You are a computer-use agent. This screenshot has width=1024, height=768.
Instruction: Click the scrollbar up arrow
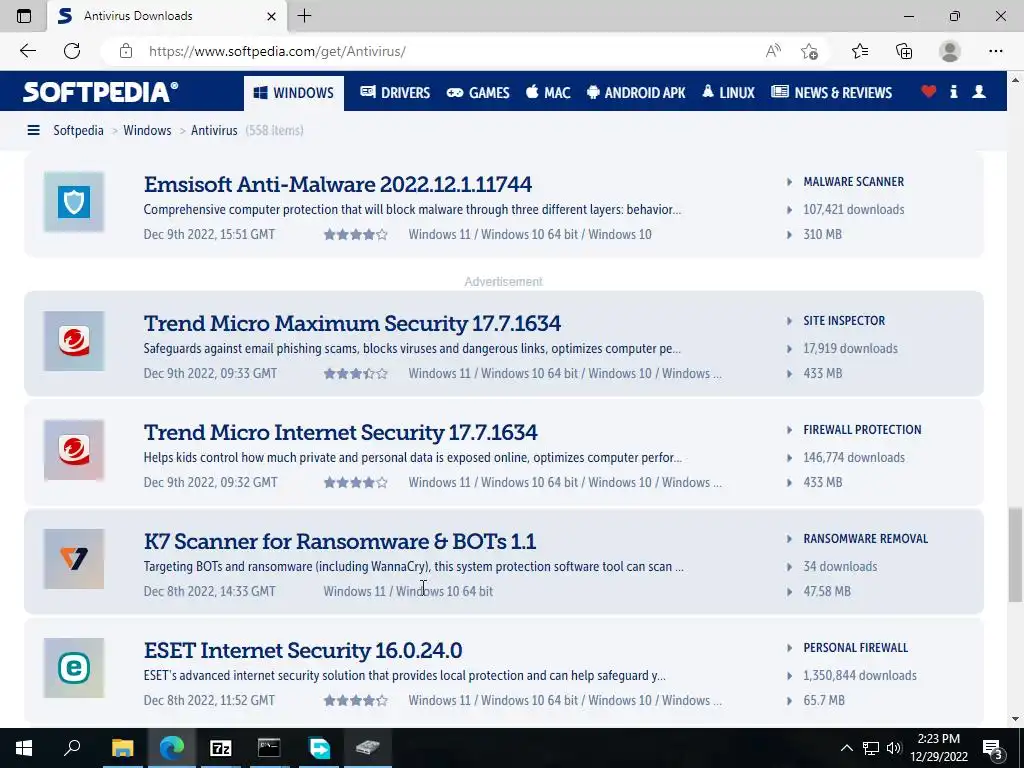1015,80
